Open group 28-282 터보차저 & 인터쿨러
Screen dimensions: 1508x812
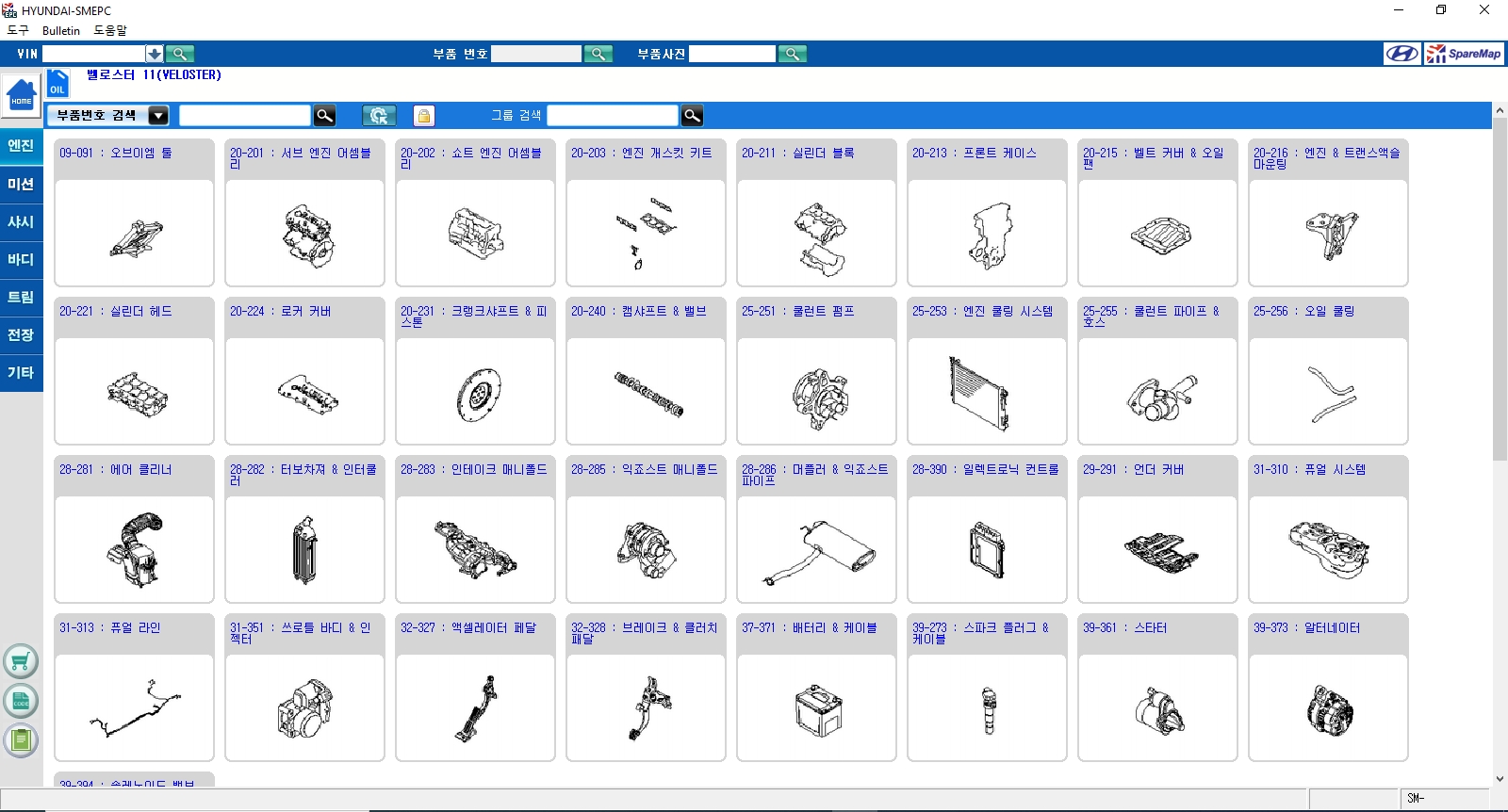point(304,529)
